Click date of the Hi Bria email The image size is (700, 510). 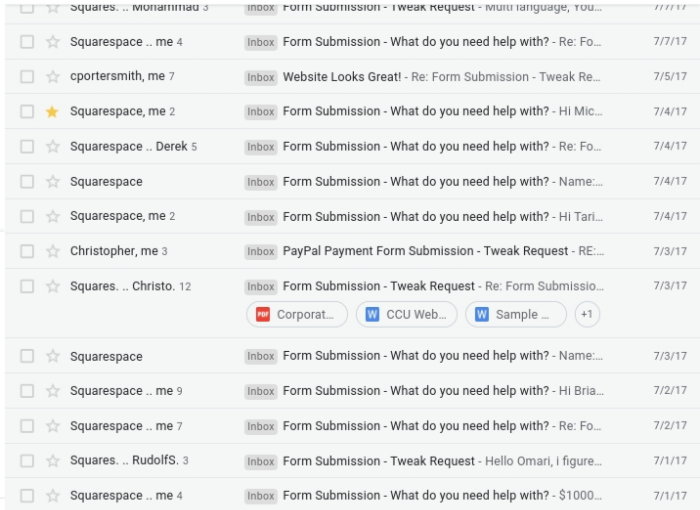tap(670, 390)
